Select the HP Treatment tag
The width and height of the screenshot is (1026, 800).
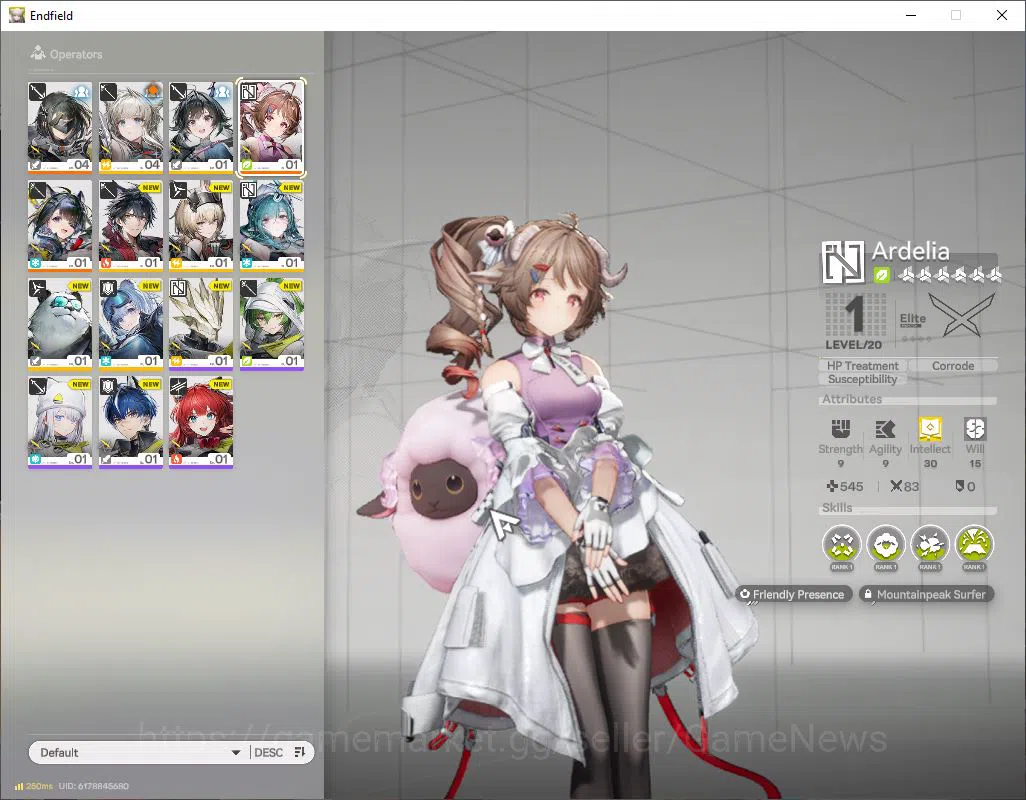point(862,366)
